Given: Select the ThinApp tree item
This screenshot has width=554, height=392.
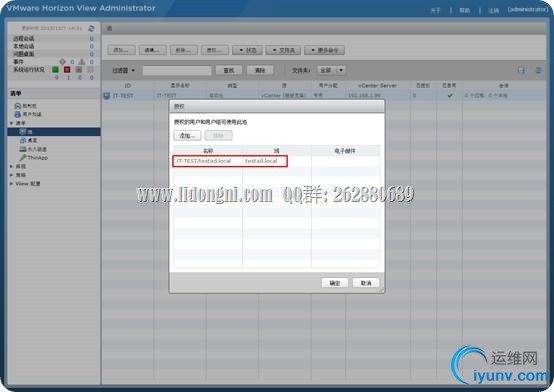Looking at the screenshot, I should point(37,158).
